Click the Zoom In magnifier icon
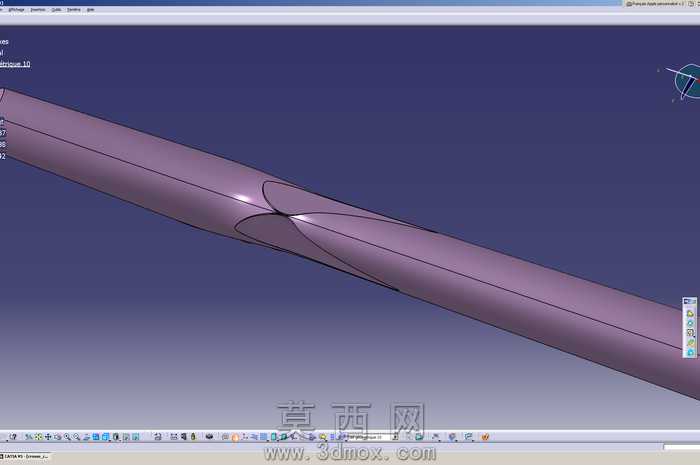This screenshot has height=465, width=700. pos(67,437)
